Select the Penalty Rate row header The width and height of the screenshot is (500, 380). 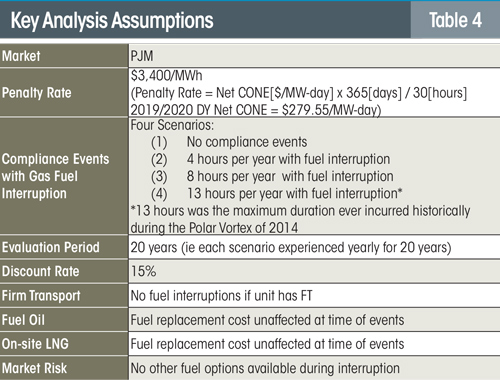click(x=64, y=92)
